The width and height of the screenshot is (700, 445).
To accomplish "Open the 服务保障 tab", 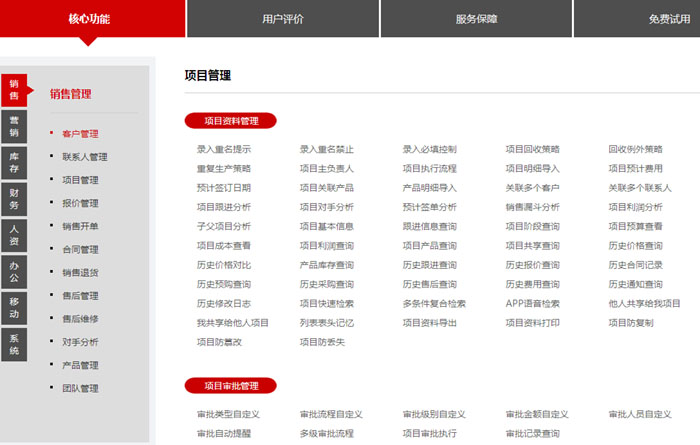I will click(475, 19).
